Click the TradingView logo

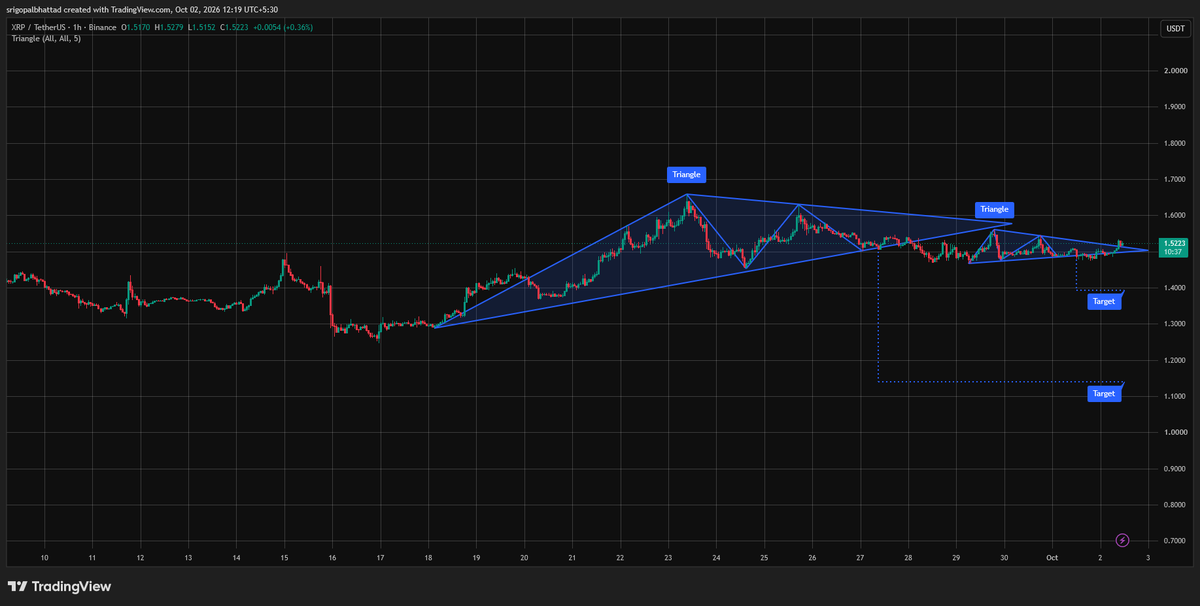(x=59, y=587)
